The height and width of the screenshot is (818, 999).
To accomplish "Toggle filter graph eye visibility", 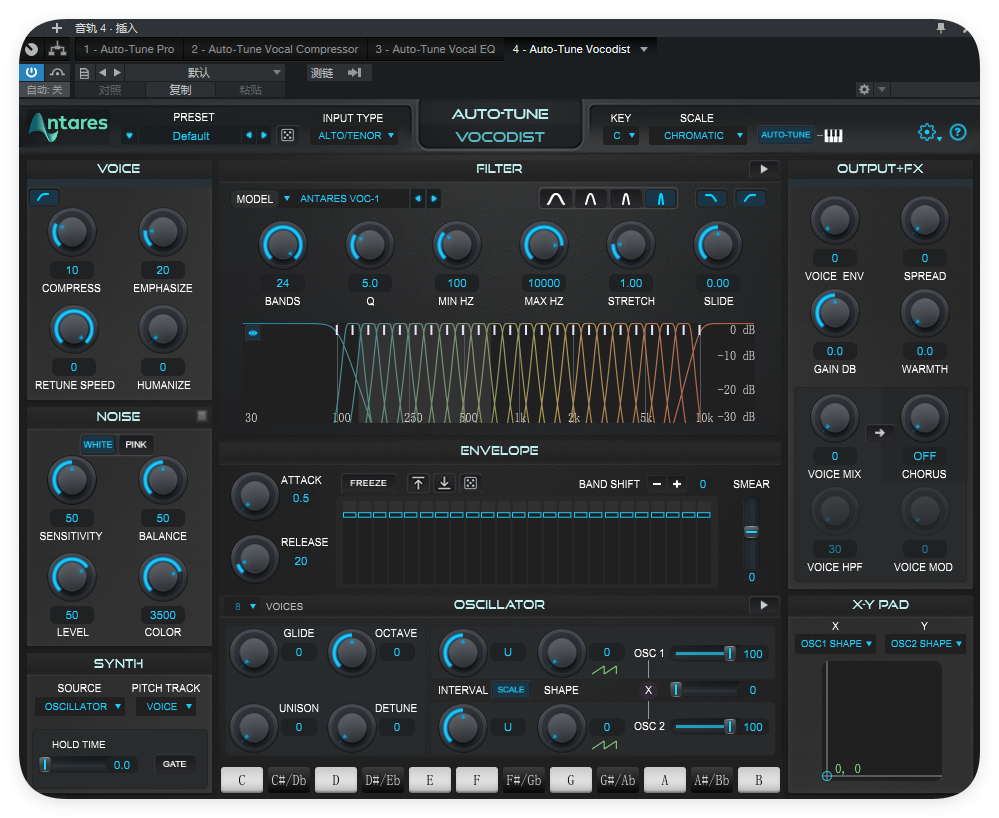I will [x=253, y=333].
